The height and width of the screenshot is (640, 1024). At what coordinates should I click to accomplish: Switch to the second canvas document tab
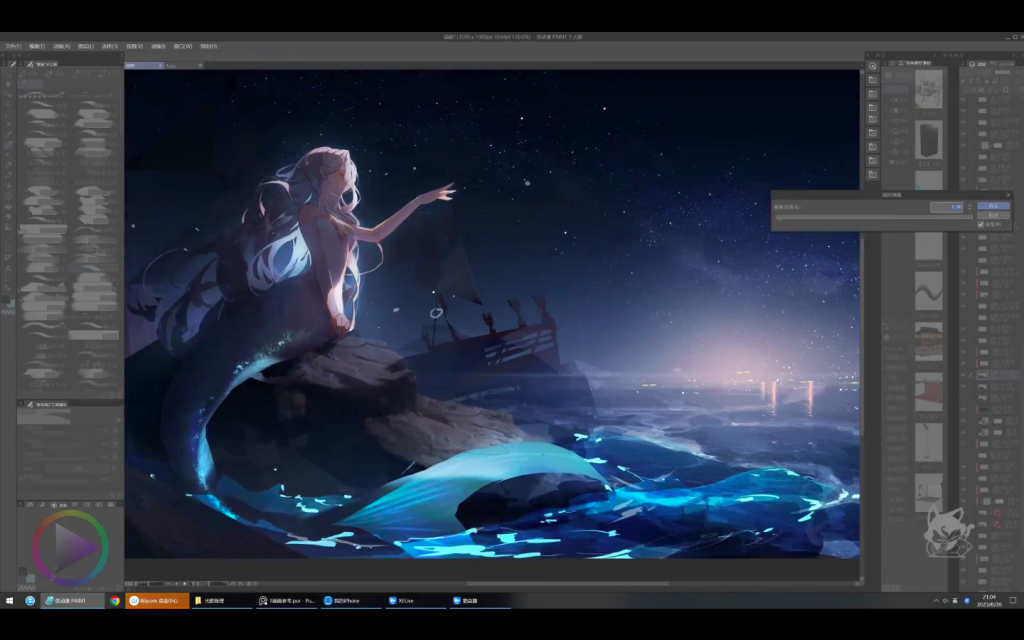tap(182, 65)
